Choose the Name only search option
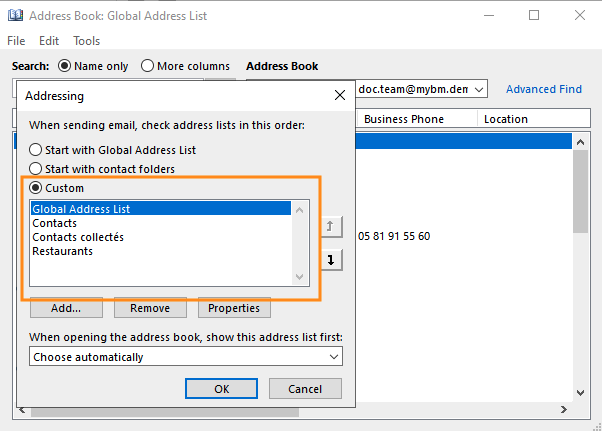The width and height of the screenshot is (602, 431). (x=66, y=66)
